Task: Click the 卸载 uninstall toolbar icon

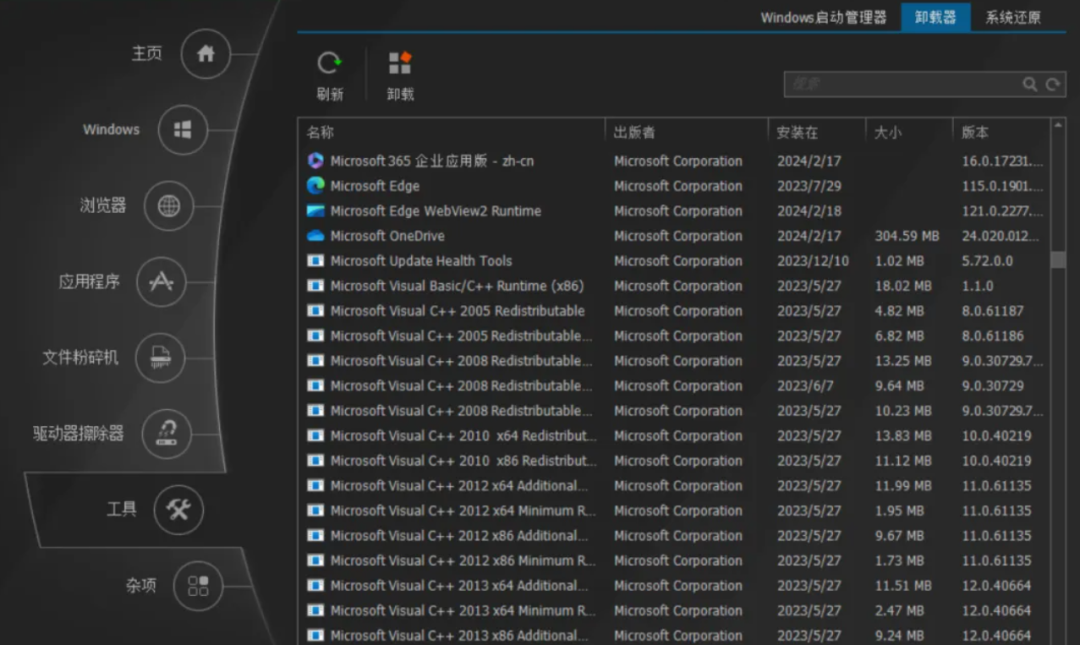Action: (399, 63)
